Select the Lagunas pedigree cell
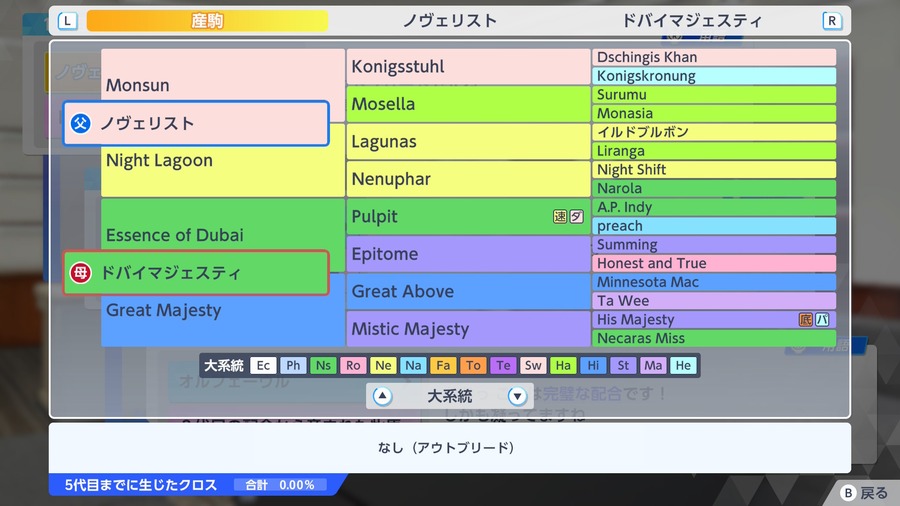 pos(468,142)
